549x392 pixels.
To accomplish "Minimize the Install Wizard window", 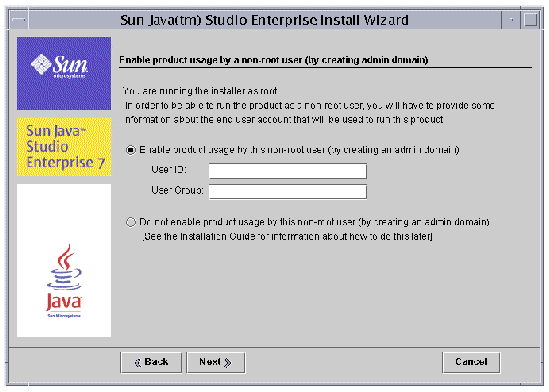I will pos(512,20).
